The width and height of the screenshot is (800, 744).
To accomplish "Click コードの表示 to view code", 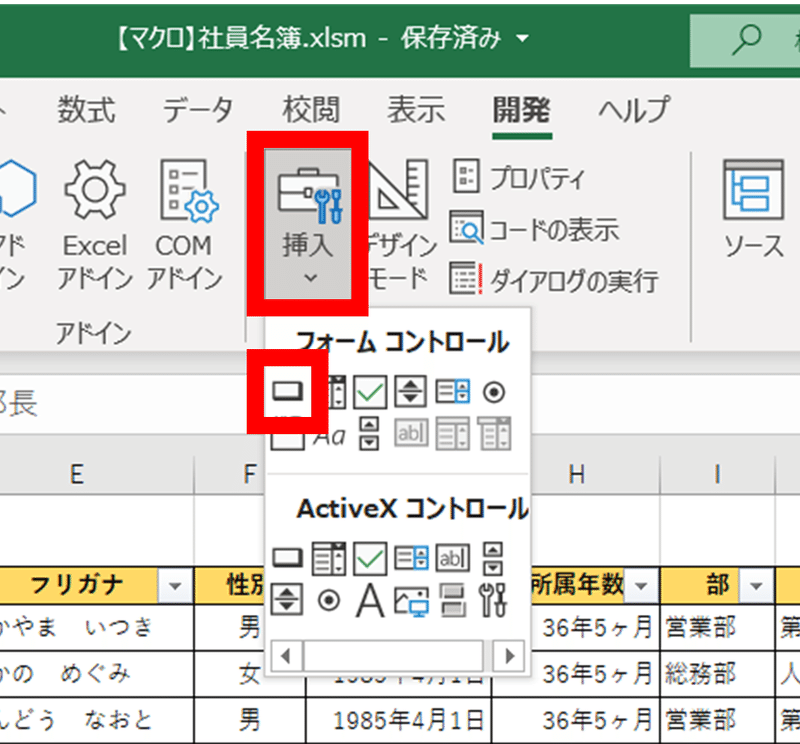I will click(535, 229).
